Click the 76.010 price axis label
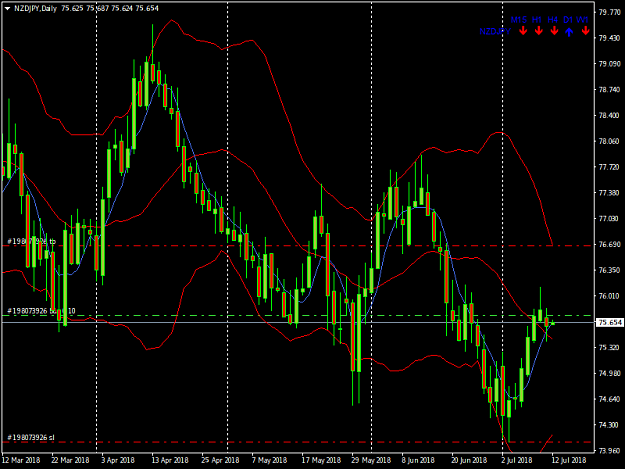The image size is (625, 469). [609, 296]
